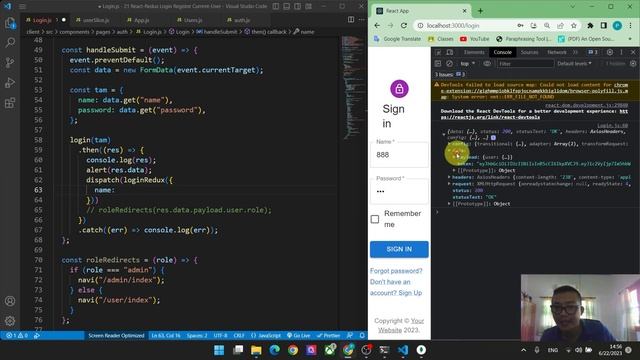The height and width of the screenshot is (360, 640).
Task: Toggle the DevTools device toolbar icon
Action: (x=449, y=52)
